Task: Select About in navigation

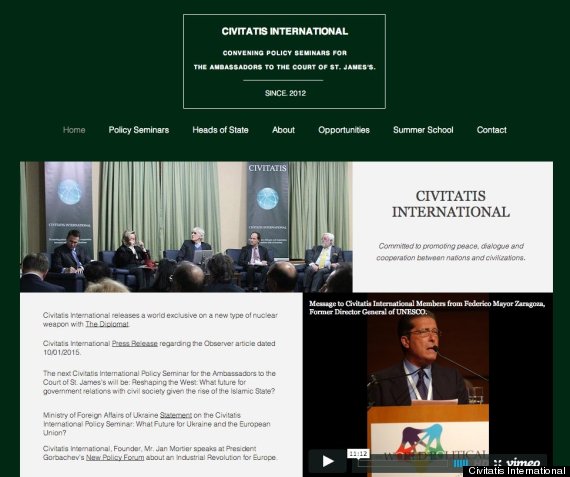Action: click(283, 130)
